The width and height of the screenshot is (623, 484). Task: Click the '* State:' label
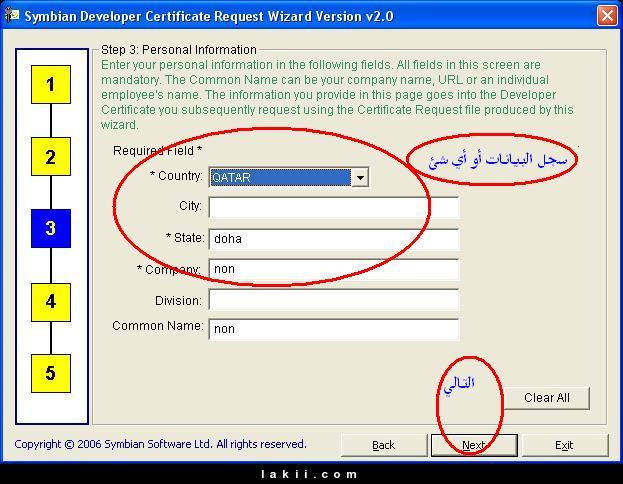tap(185, 238)
